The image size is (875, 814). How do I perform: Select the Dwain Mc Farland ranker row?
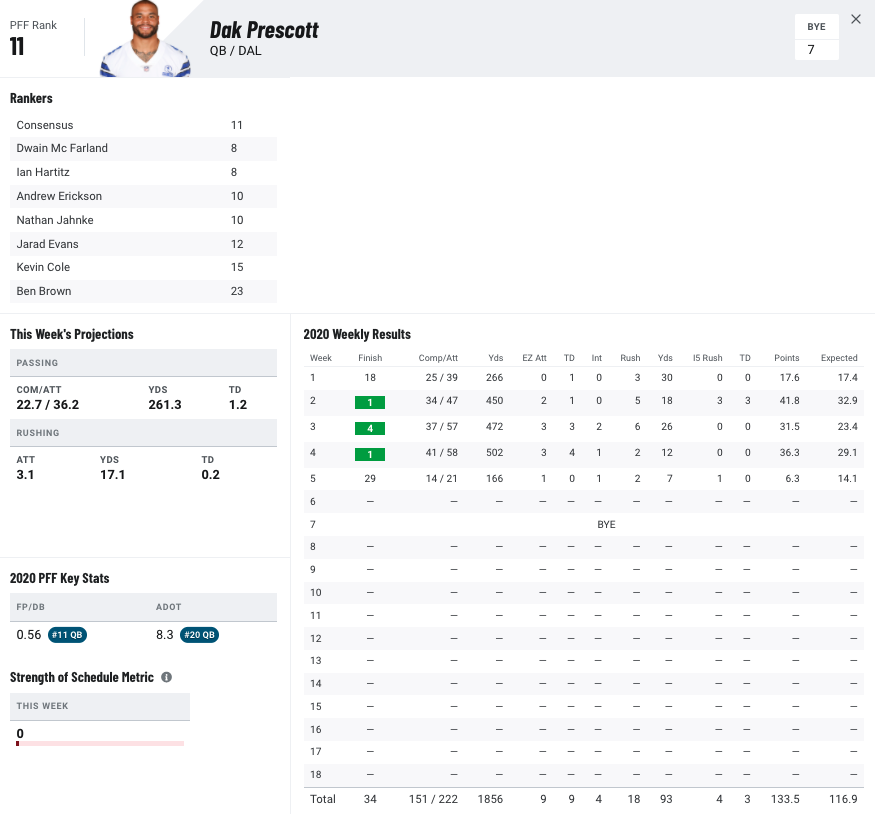tap(143, 148)
